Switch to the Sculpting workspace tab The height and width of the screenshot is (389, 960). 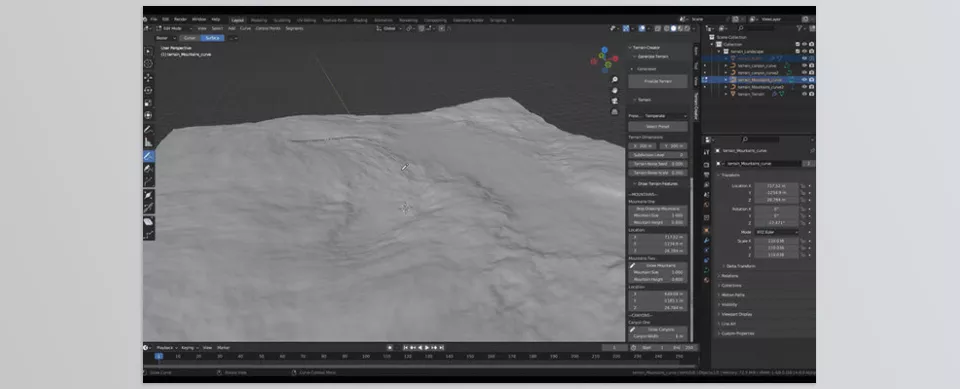click(x=282, y=20)
